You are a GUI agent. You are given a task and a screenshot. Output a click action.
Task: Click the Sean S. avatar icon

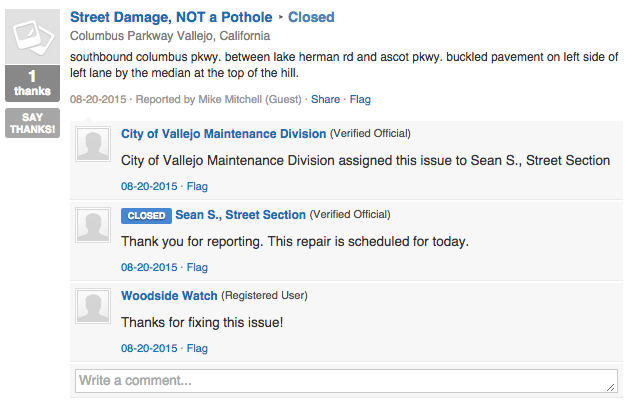93,226
